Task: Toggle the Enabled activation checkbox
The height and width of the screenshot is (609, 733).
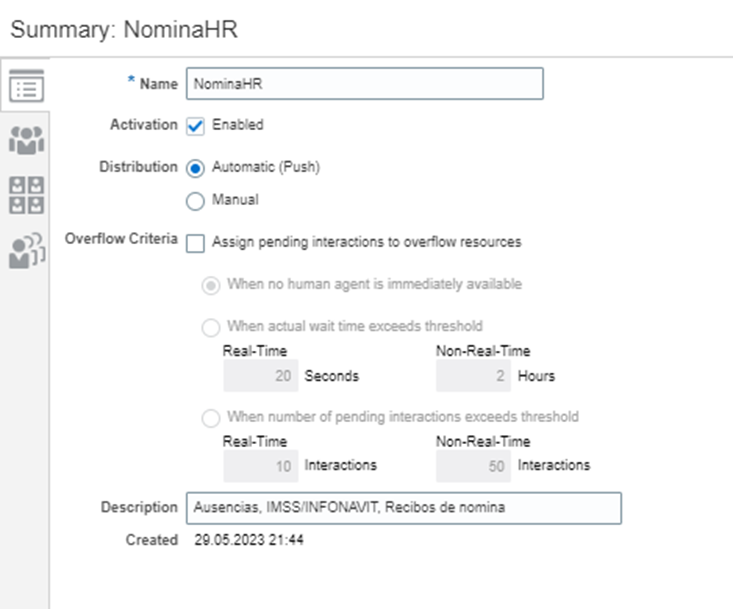Action: tap(195, 126)
